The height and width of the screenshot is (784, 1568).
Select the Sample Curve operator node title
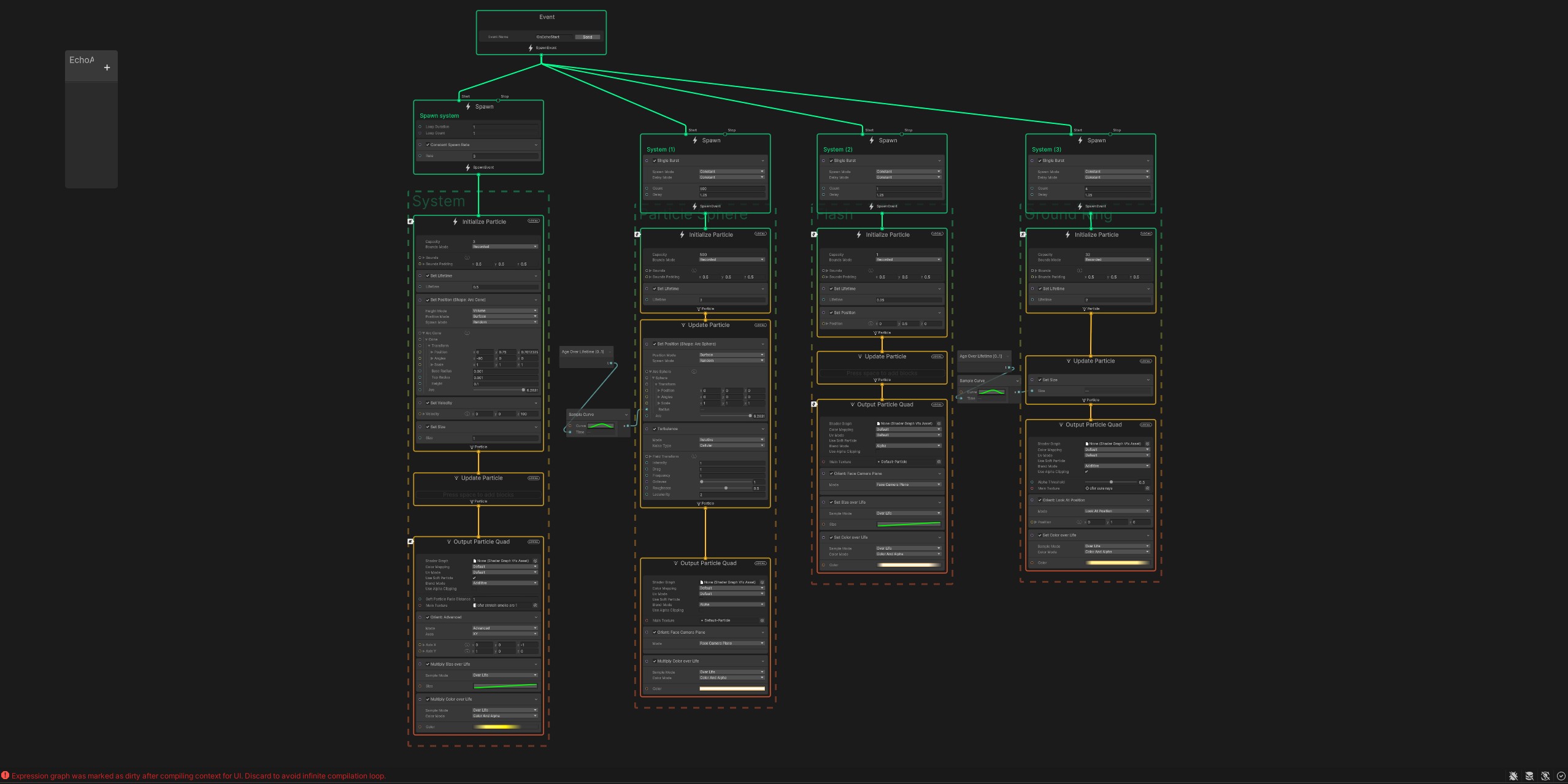(581, 415)
